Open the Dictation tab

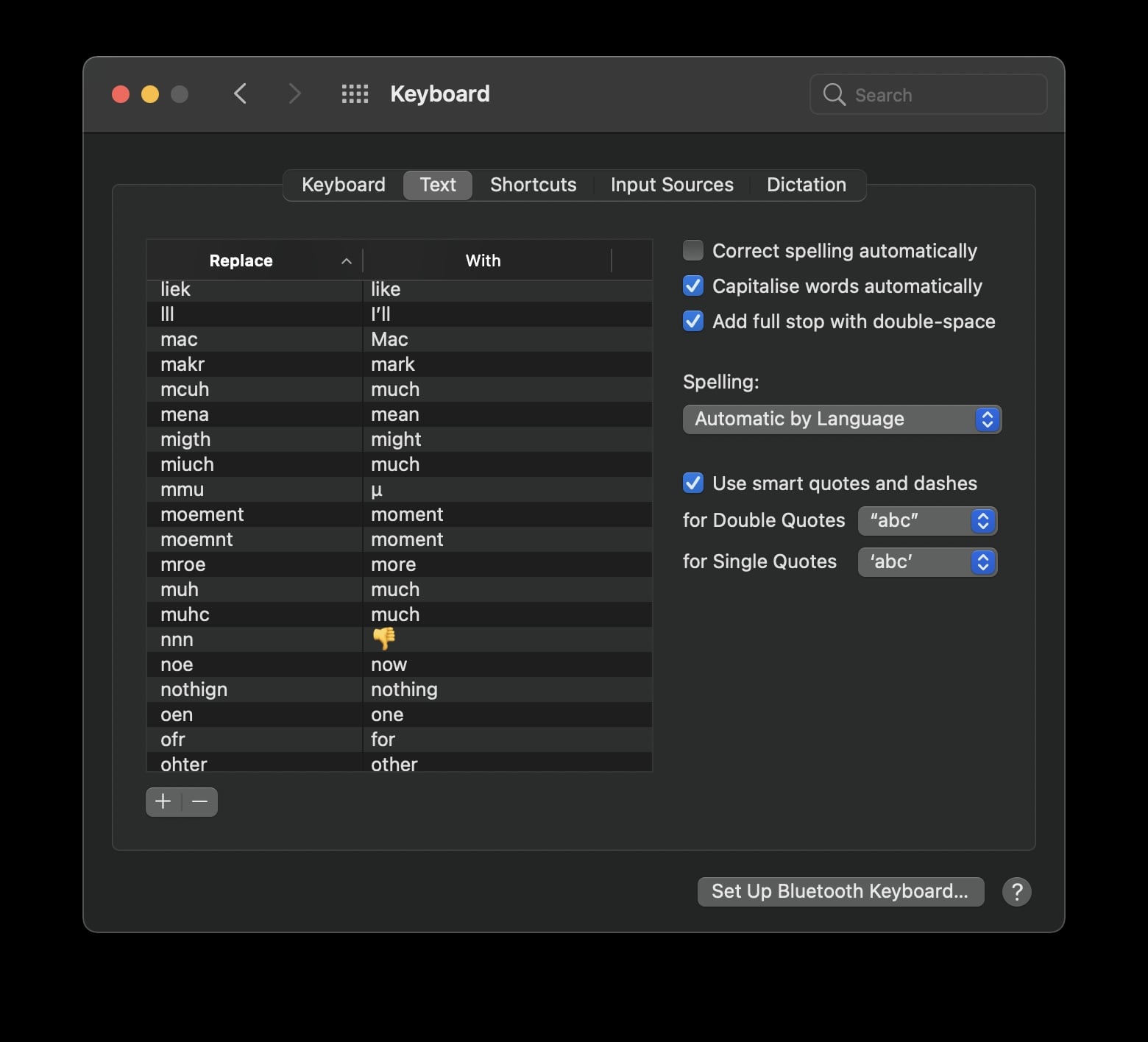806,185
